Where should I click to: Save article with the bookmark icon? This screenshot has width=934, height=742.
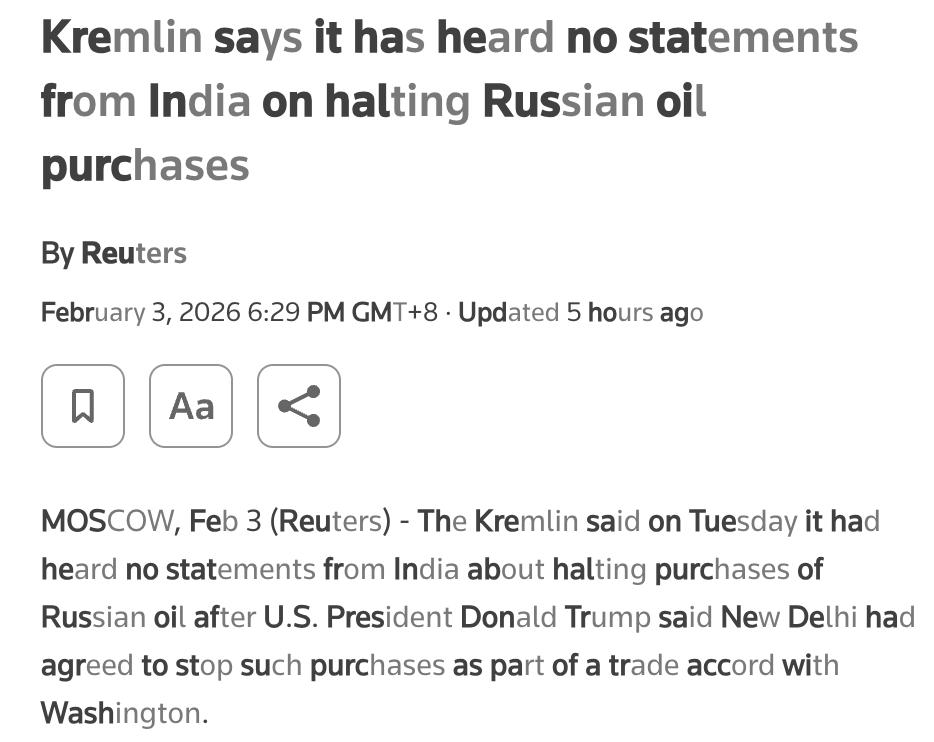click(x=83, y=406)
